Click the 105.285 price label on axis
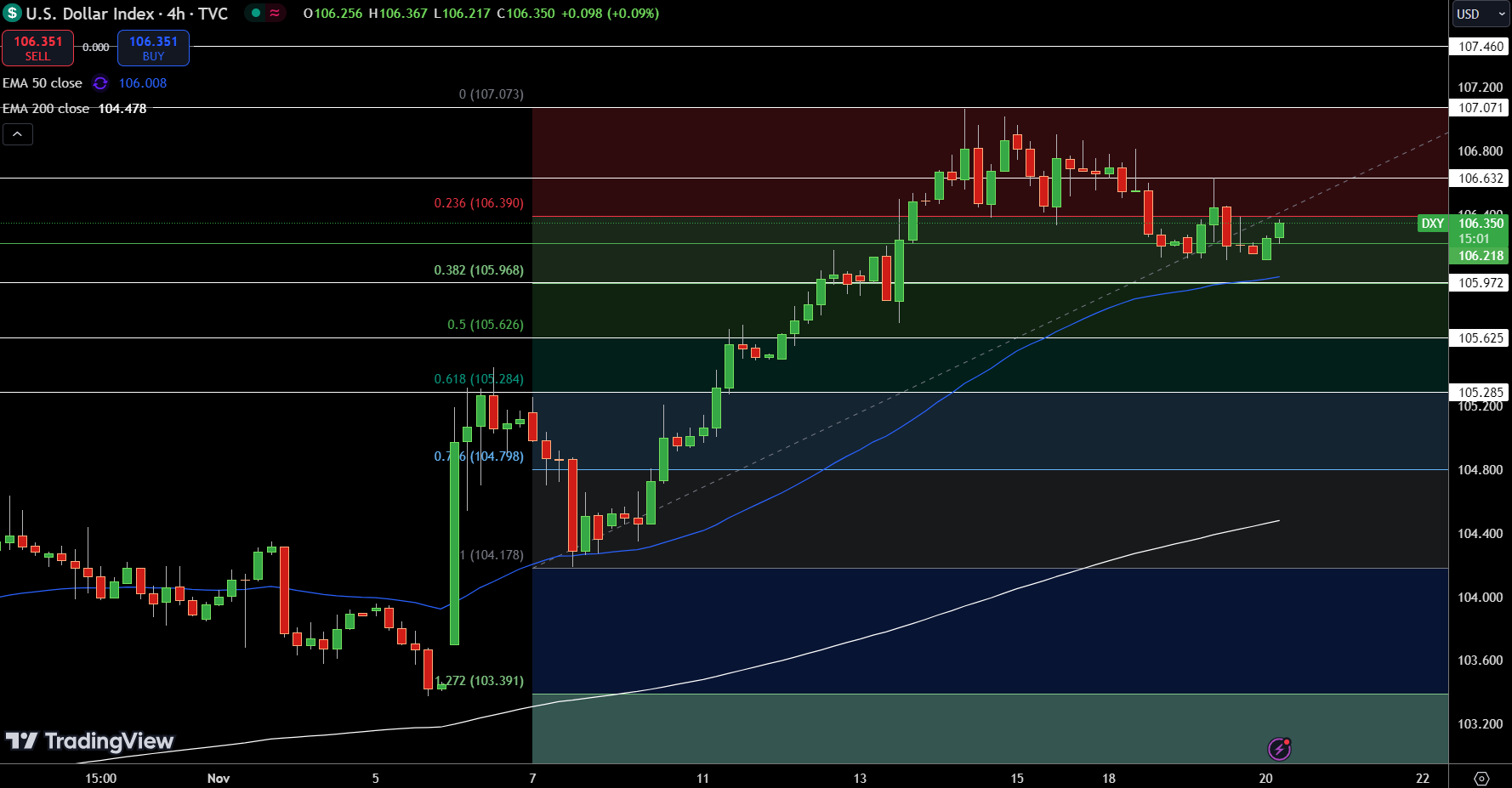The image size is (1512, 788). [x=1481, y=393]
